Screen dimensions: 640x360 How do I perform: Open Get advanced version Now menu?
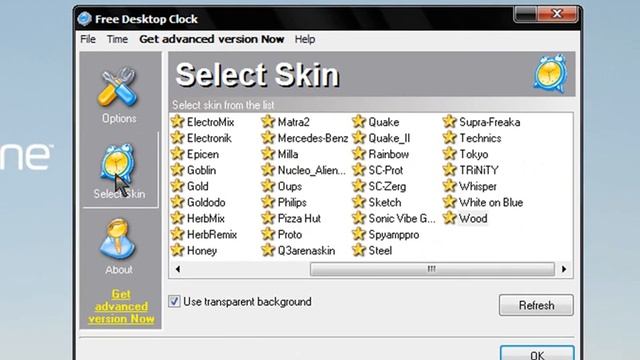click(211, 39)
